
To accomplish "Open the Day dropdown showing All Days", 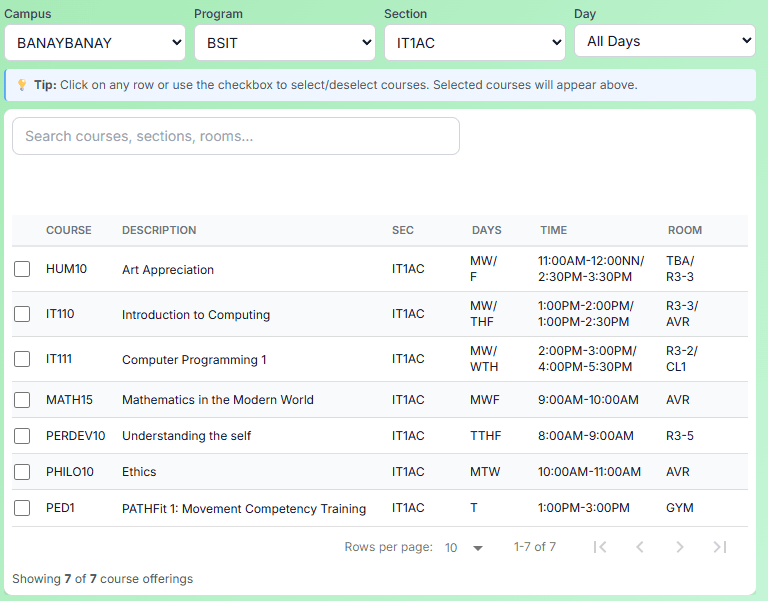I will click(x=665, y=41).
